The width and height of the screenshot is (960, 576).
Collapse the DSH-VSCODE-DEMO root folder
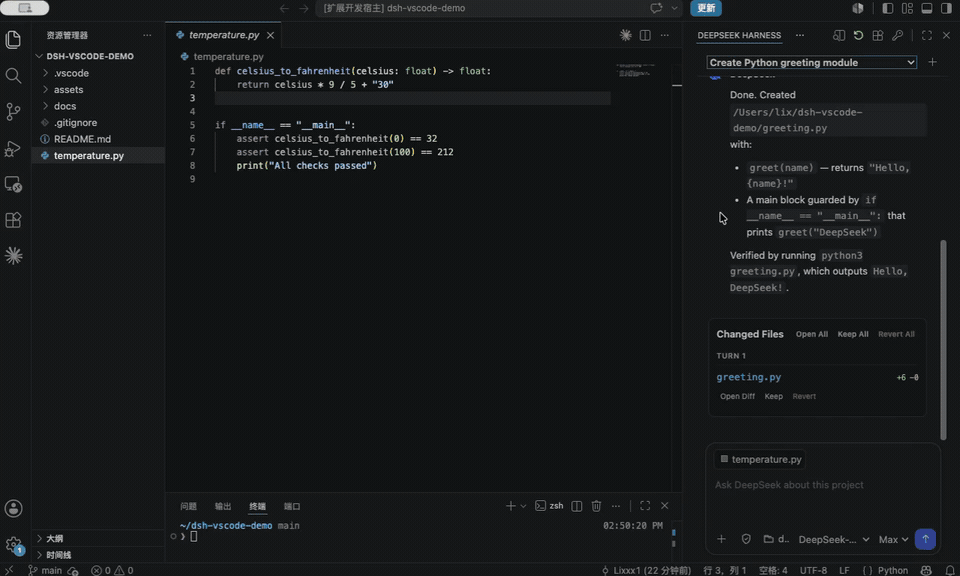pos(90,56)
